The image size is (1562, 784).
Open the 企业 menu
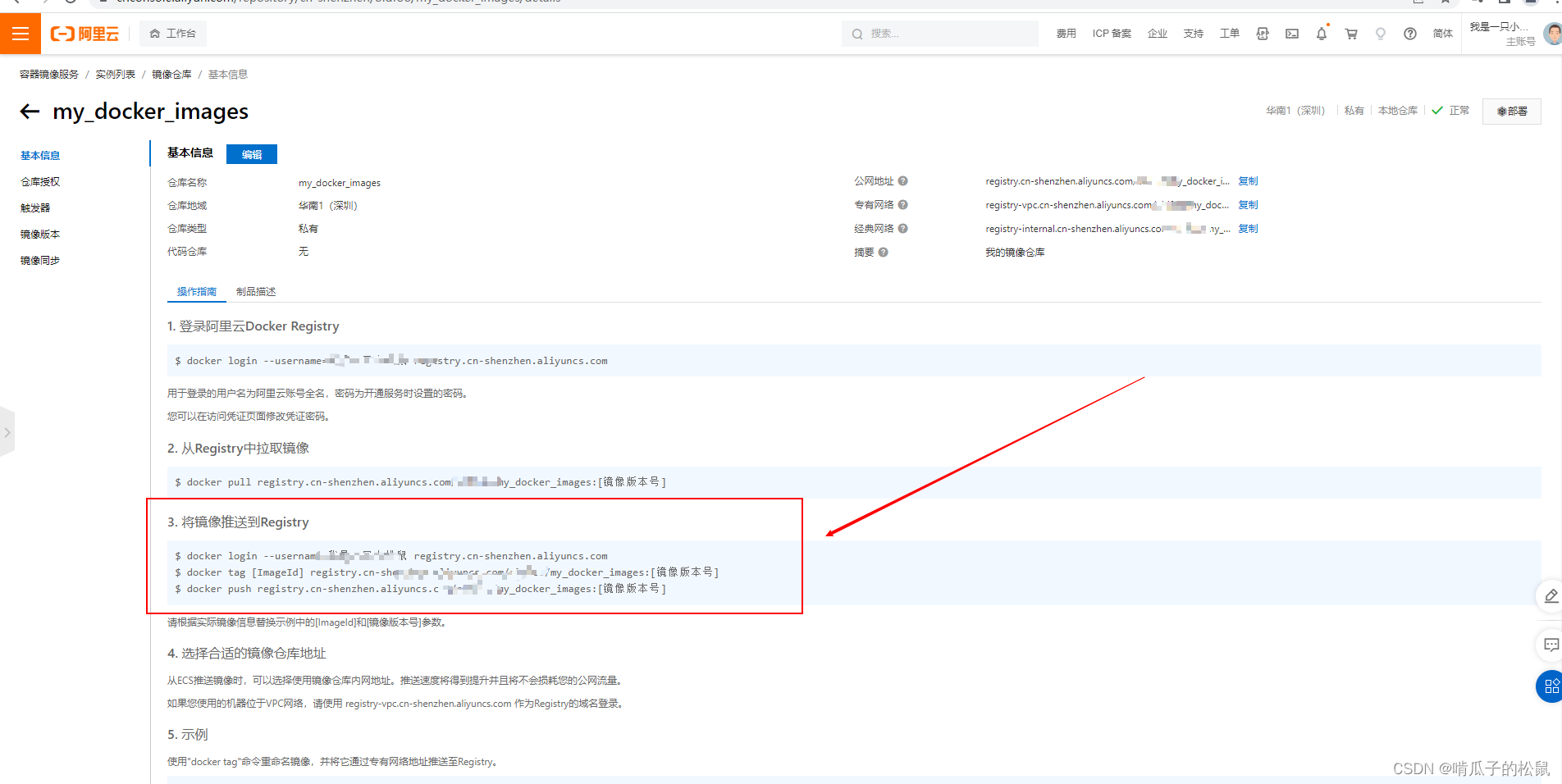[x=1158, y=34]
